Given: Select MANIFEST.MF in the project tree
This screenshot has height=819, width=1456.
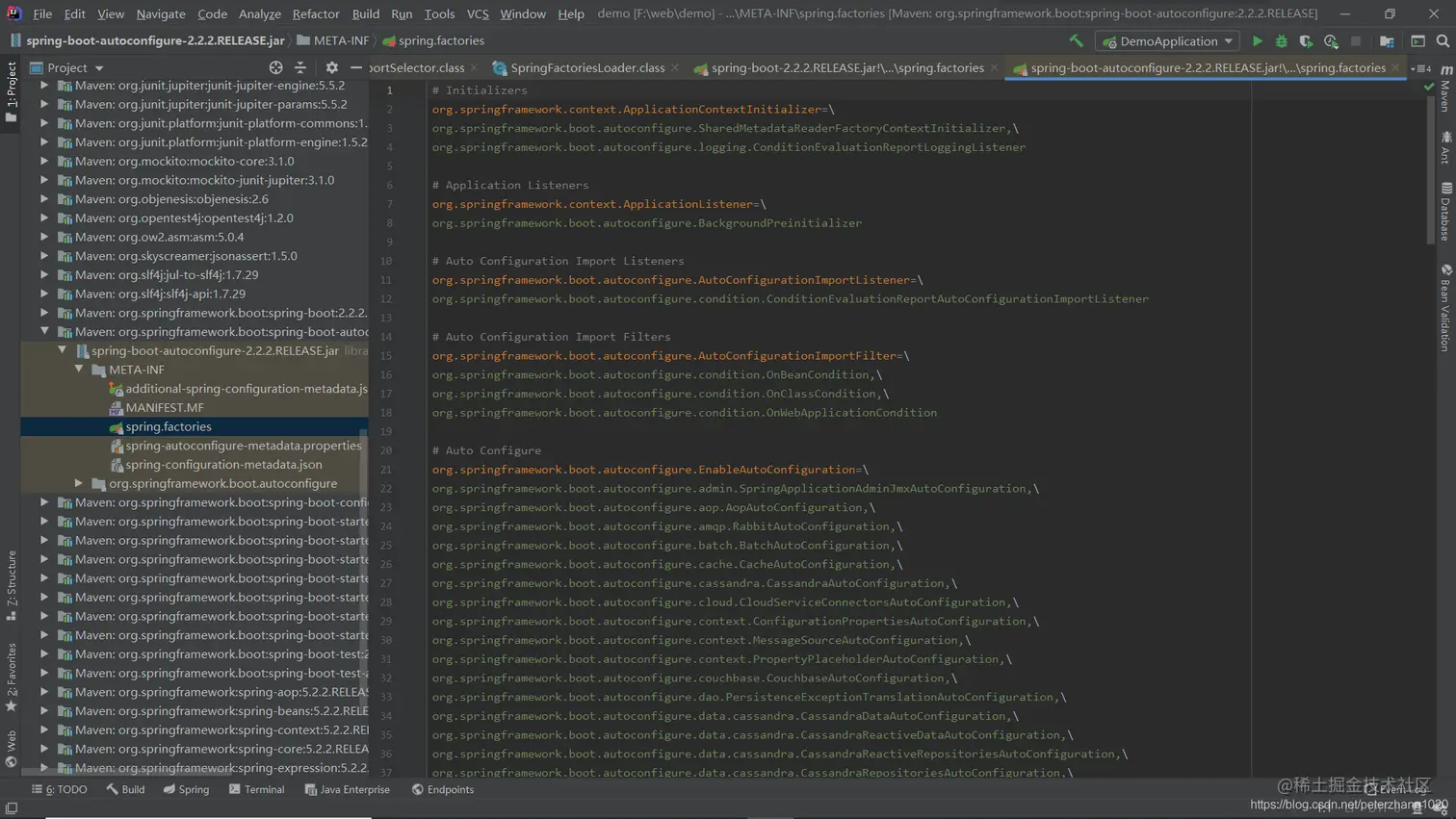Looking at the screenshot, I should tap(164, 407).
